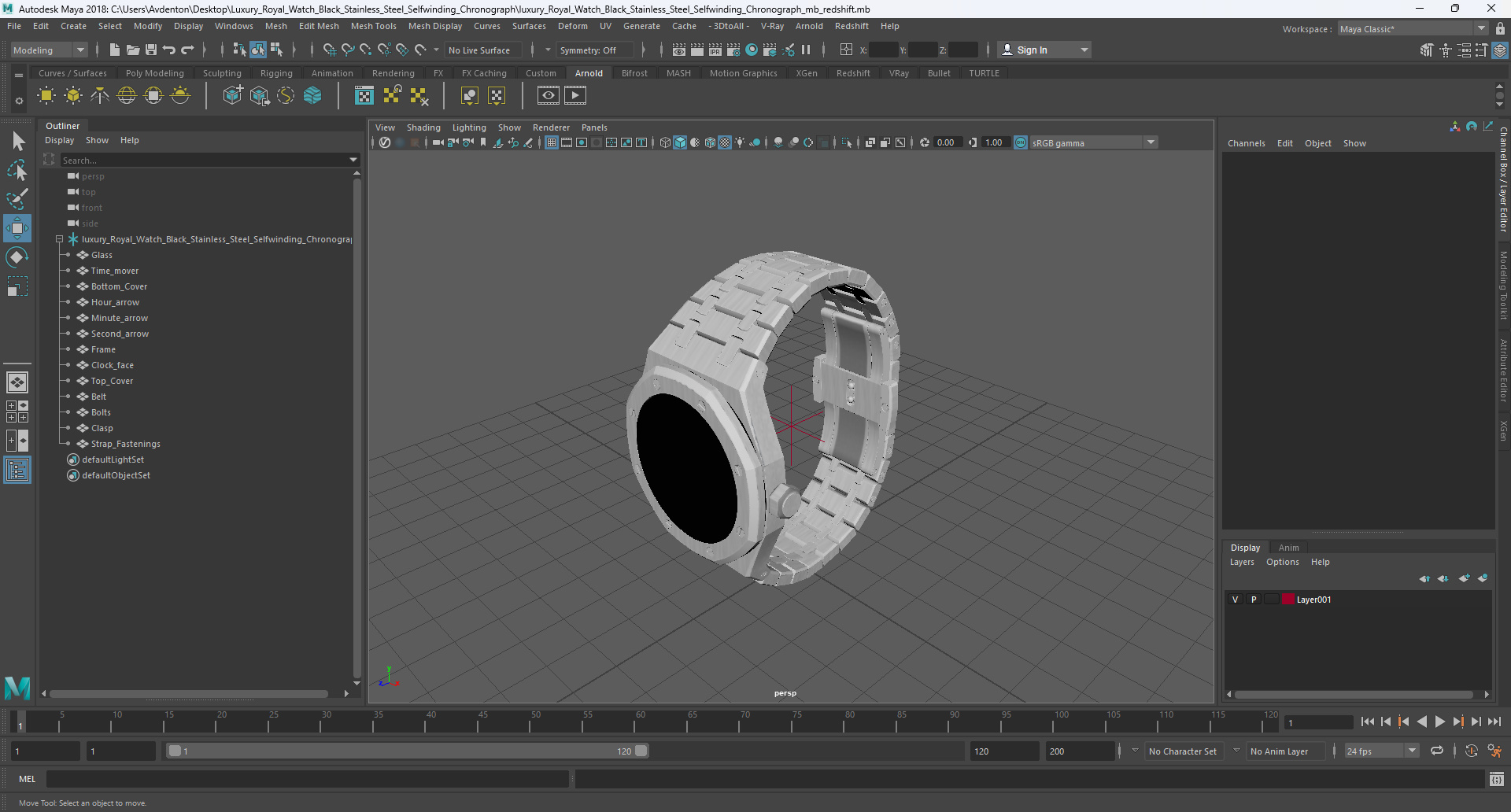The width and height of the screenshot is (1511, 812).
Task: Activate the Scale tool
Action: tap(17, 286)
